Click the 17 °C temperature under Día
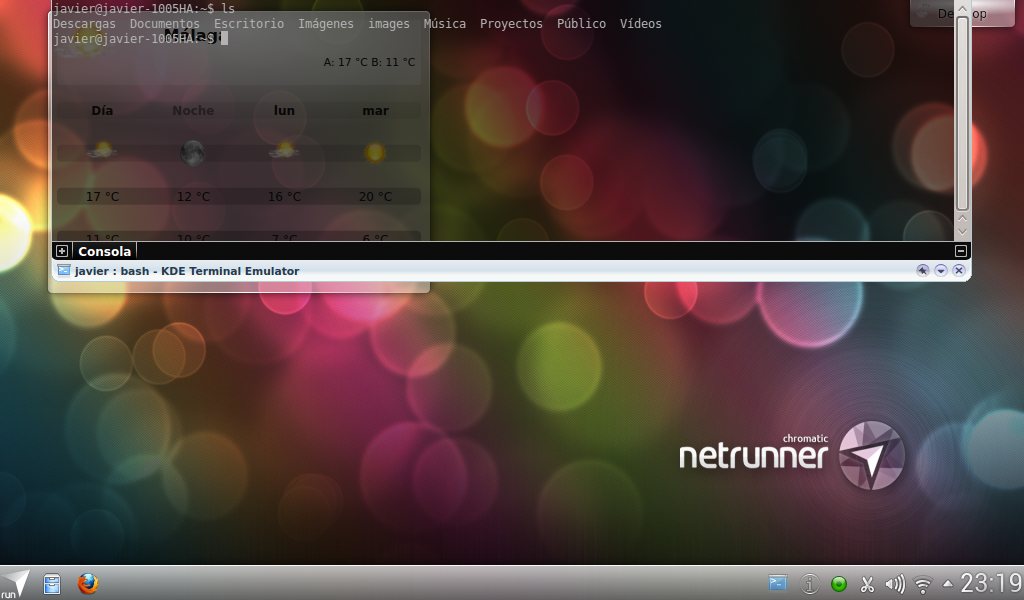1024x600 pixels. pyautogui.click(x=103, y=197)
